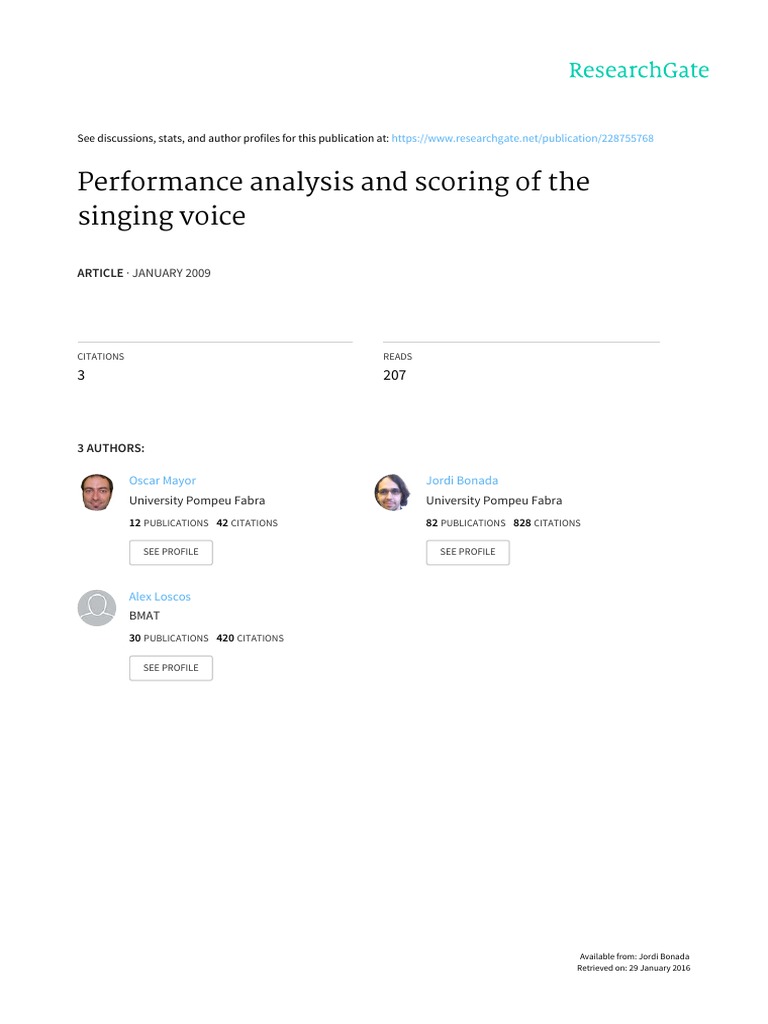Click Jordi Bonada's profile photo
The width and height of the screenshot is (768, 1024).
pos(391,492)
